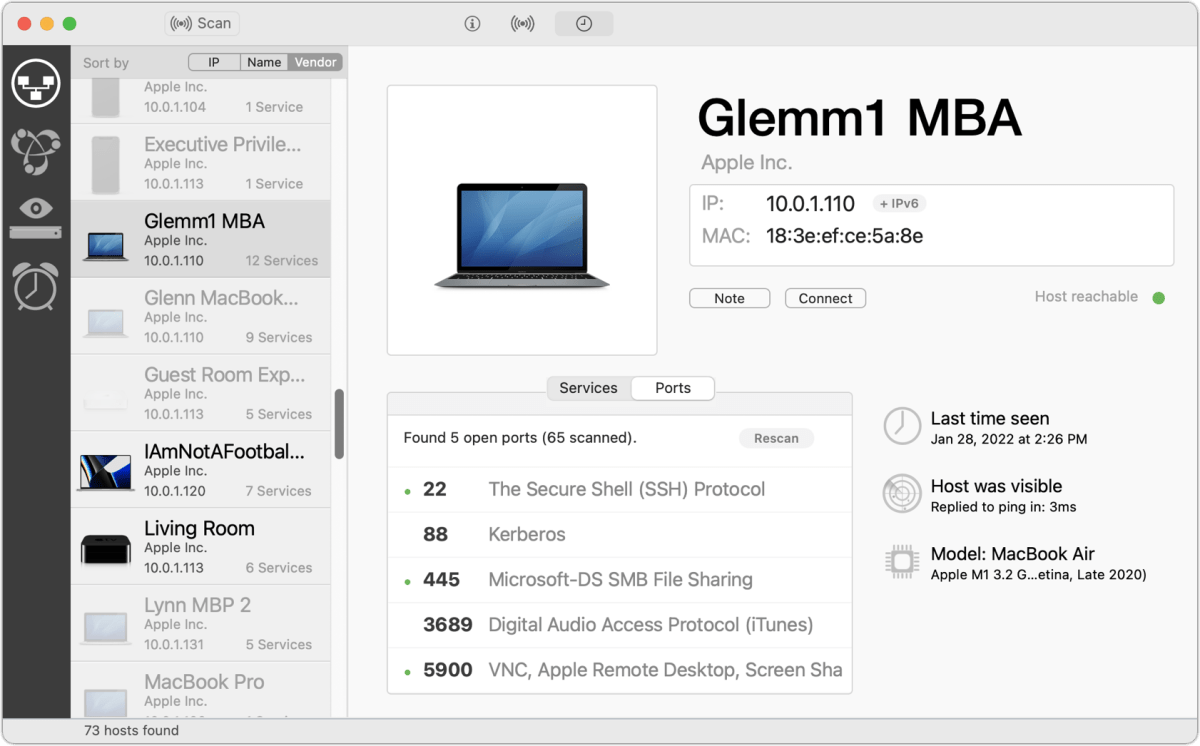The width and height of the screenshot is (1200, 746).
Task: Open the info view from the toolbar
Action: click(x=473, y=24)
